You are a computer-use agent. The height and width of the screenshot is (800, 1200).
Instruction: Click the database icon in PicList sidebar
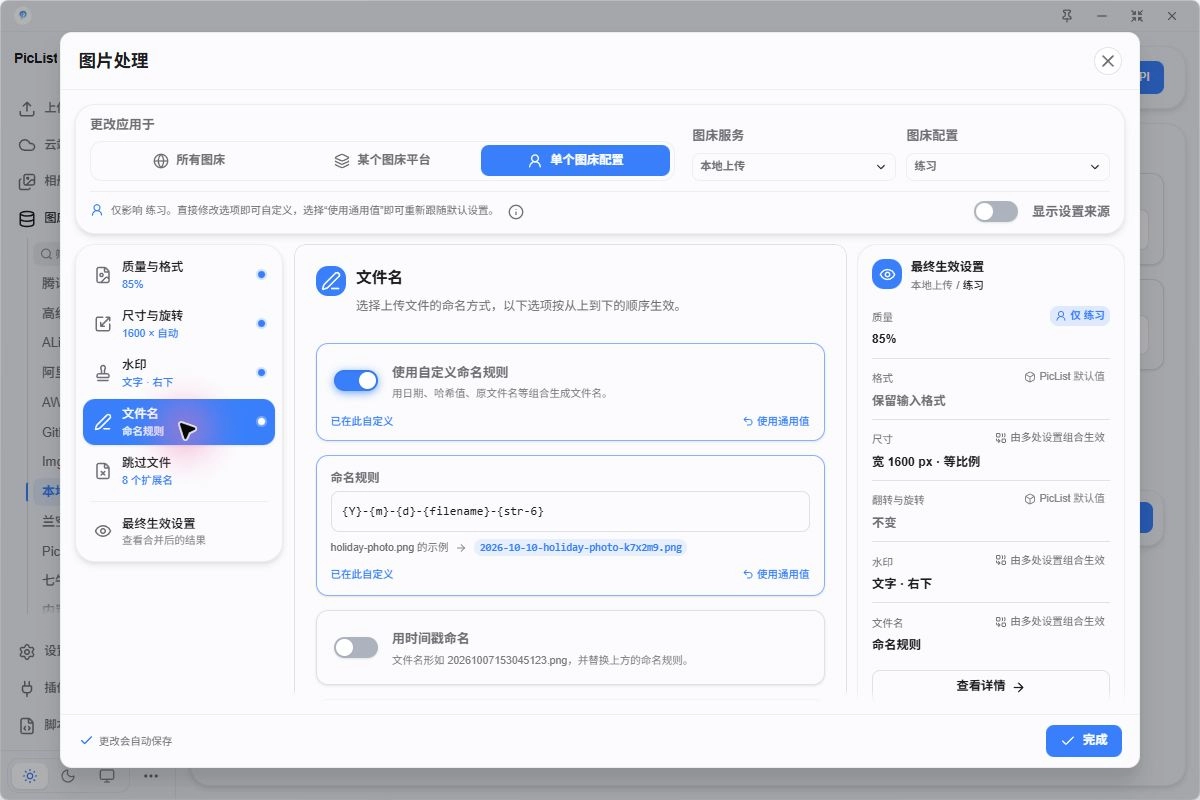pyautogui.click(x=28, y=217)
